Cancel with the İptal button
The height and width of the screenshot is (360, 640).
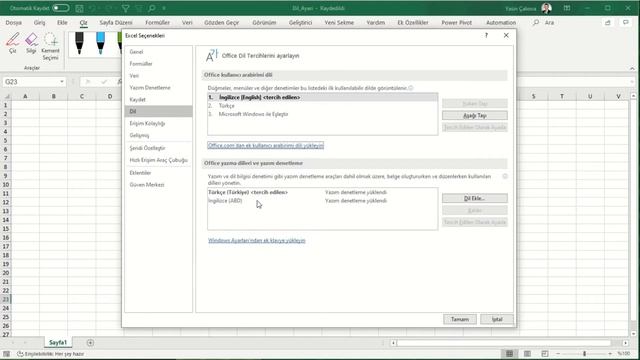coord(497,319)
